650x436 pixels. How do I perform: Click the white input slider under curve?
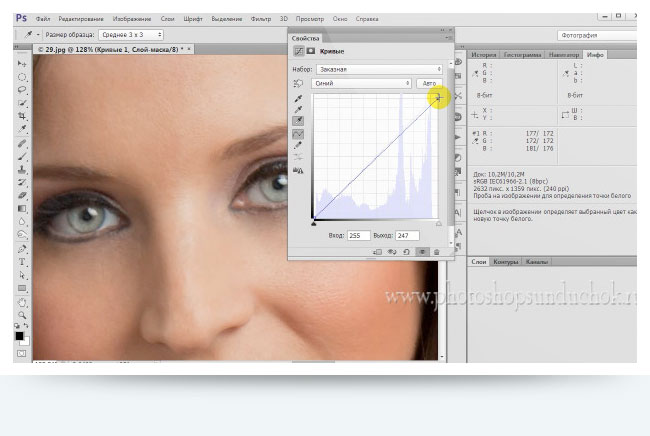pos(439,223)
